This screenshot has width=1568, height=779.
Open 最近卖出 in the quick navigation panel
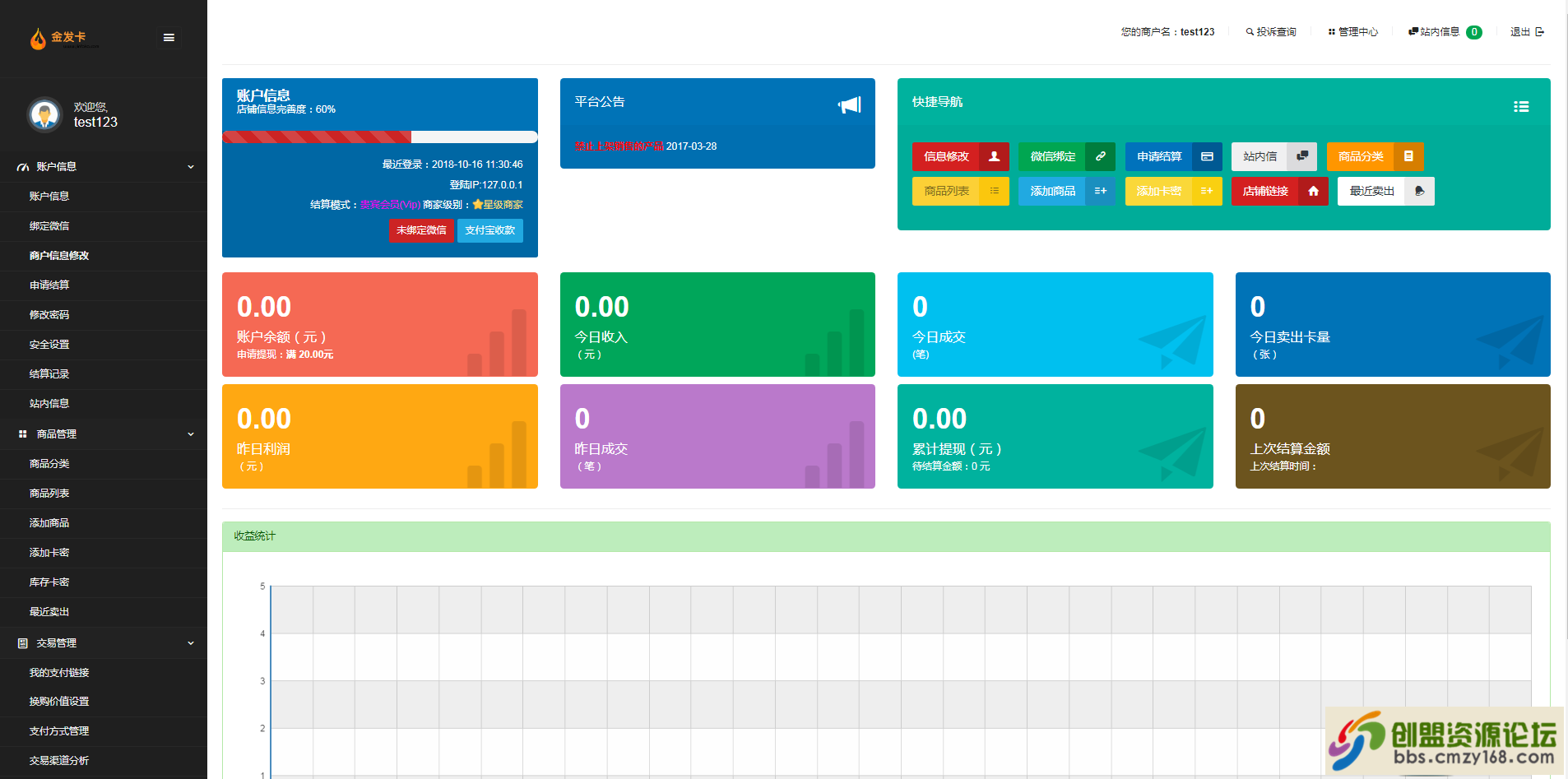click(1385, 191)
